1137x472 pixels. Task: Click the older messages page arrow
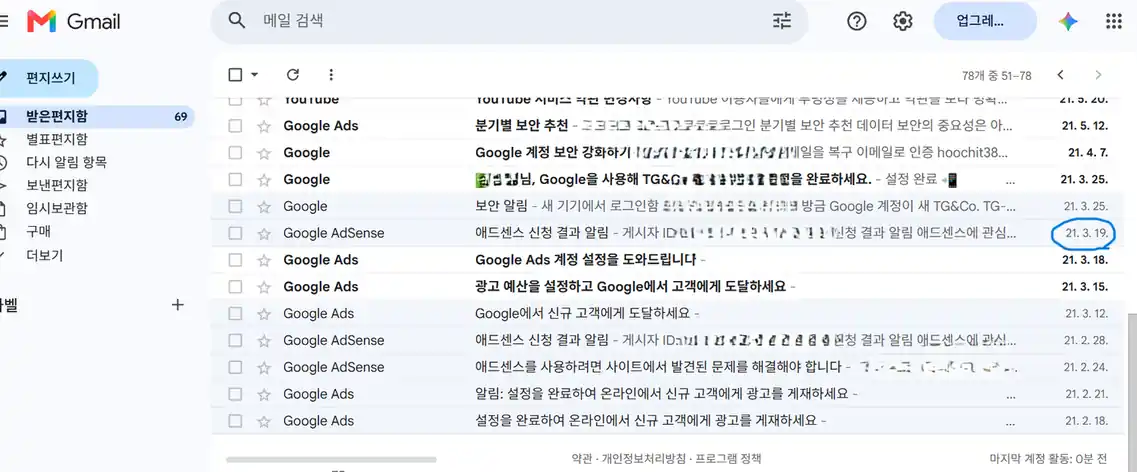pos(1099,75)
